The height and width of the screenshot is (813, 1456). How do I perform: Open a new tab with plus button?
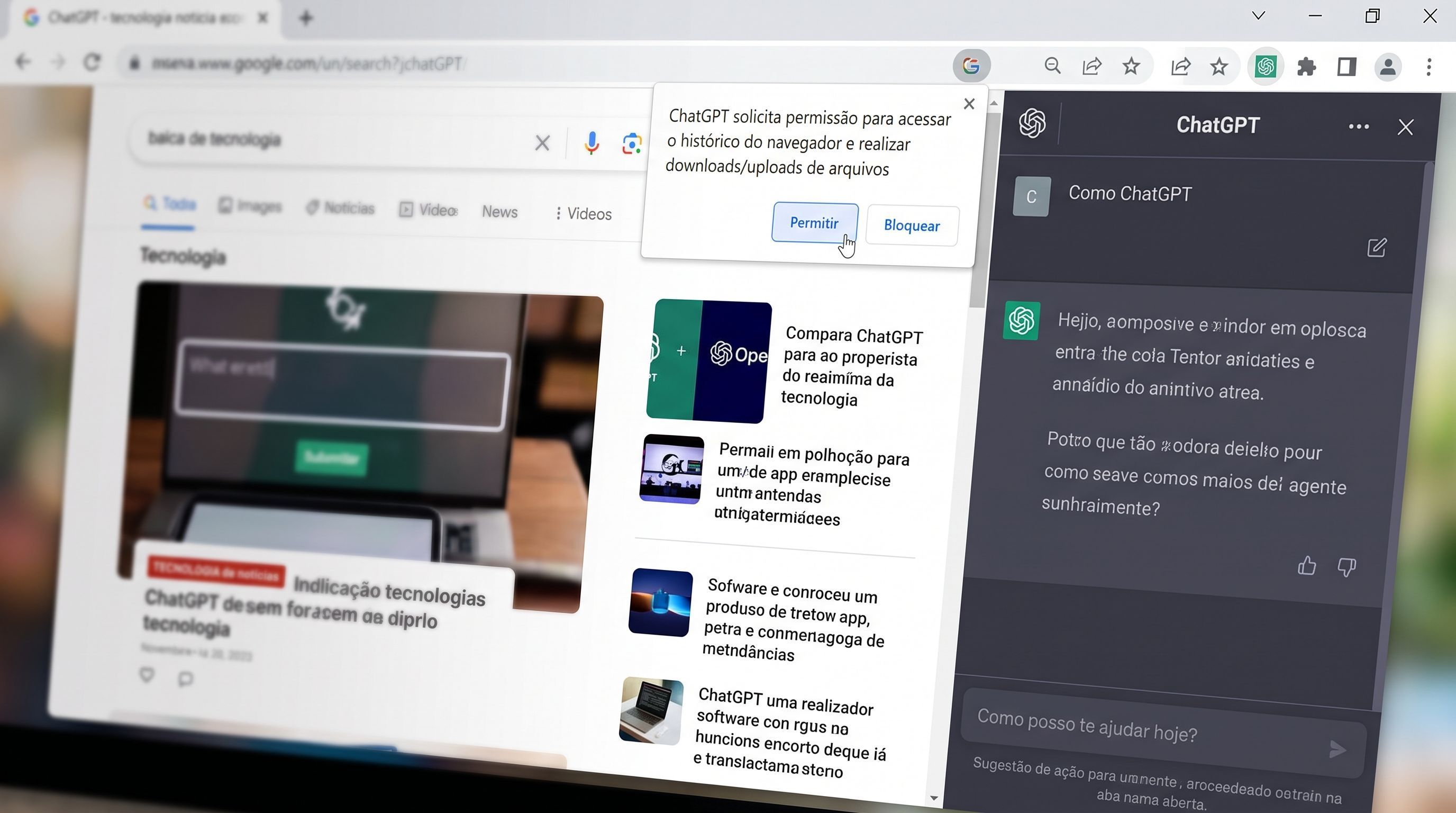(x=306, y=18)
